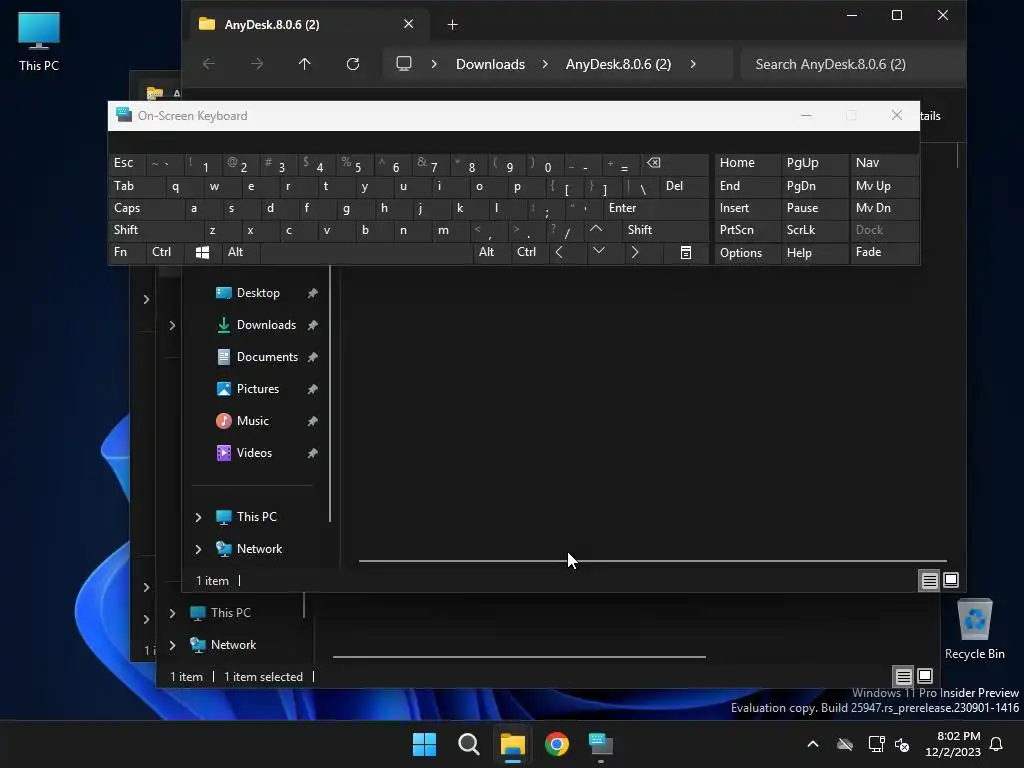Select Network in the back Explorer window
The height and width of the screenshot is (768, 1024).
233,645
